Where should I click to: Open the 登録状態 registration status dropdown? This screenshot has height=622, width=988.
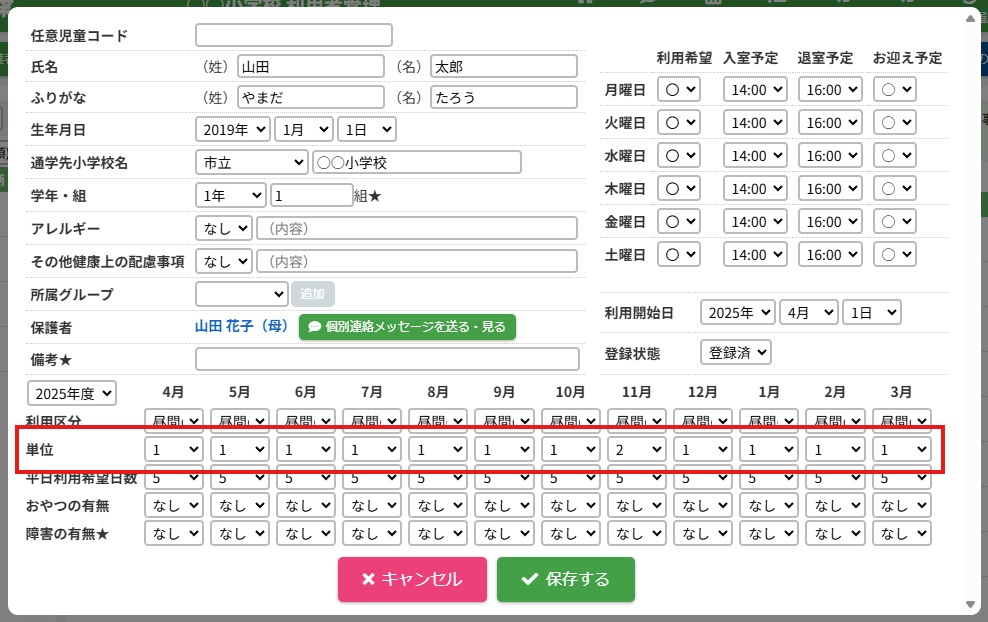736,353
